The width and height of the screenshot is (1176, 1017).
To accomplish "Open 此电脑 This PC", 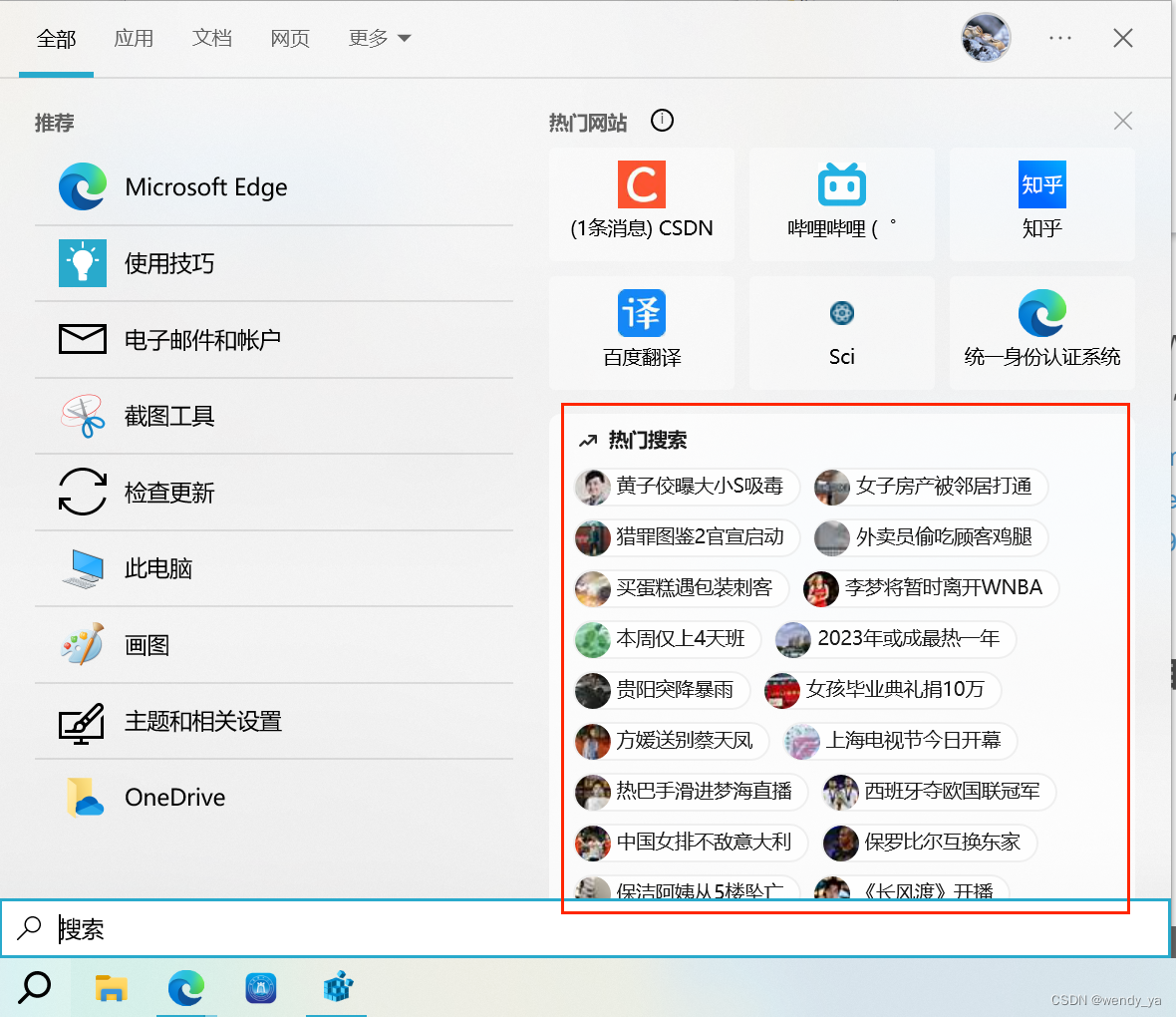I will click(274, 568).
